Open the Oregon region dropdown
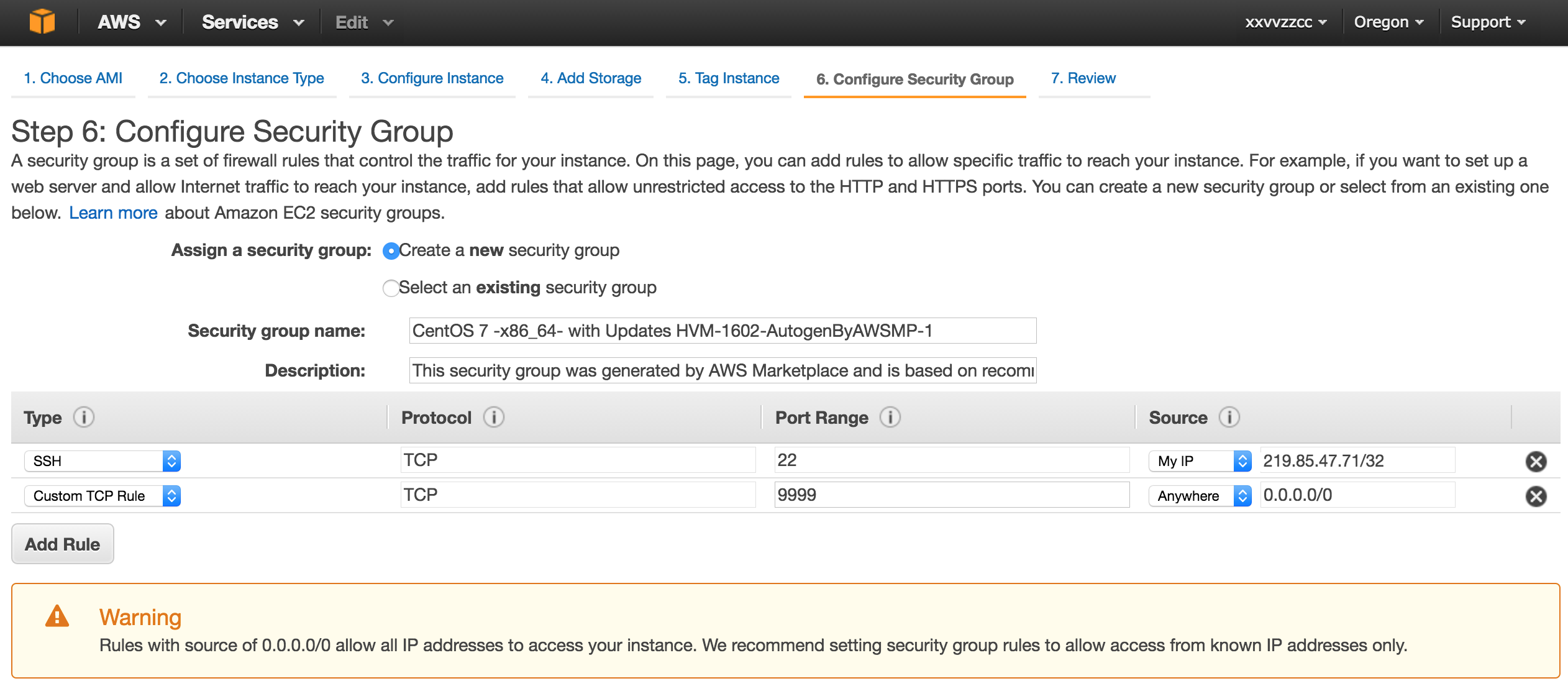1568x686 pixels. tap(1388, 22)
